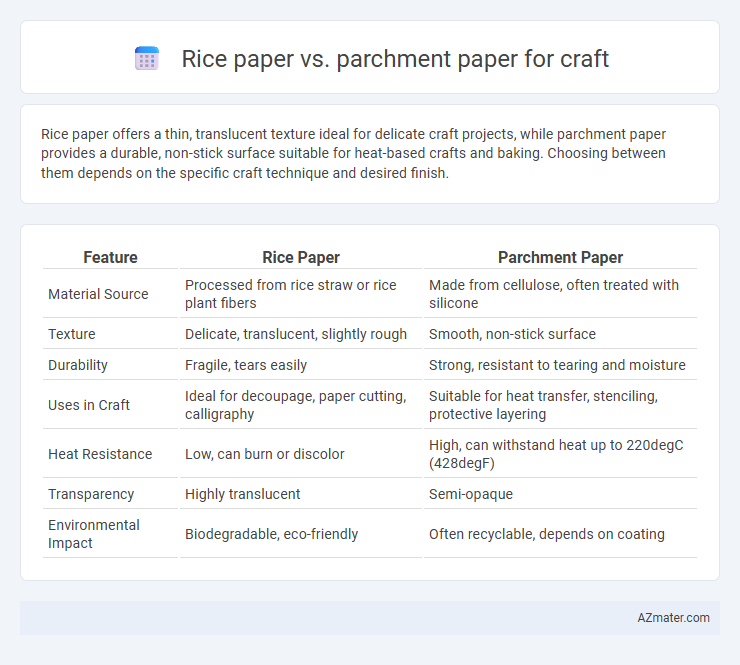Click 'Suitable for heat transfer, stenciling' cell

[543, 405]
